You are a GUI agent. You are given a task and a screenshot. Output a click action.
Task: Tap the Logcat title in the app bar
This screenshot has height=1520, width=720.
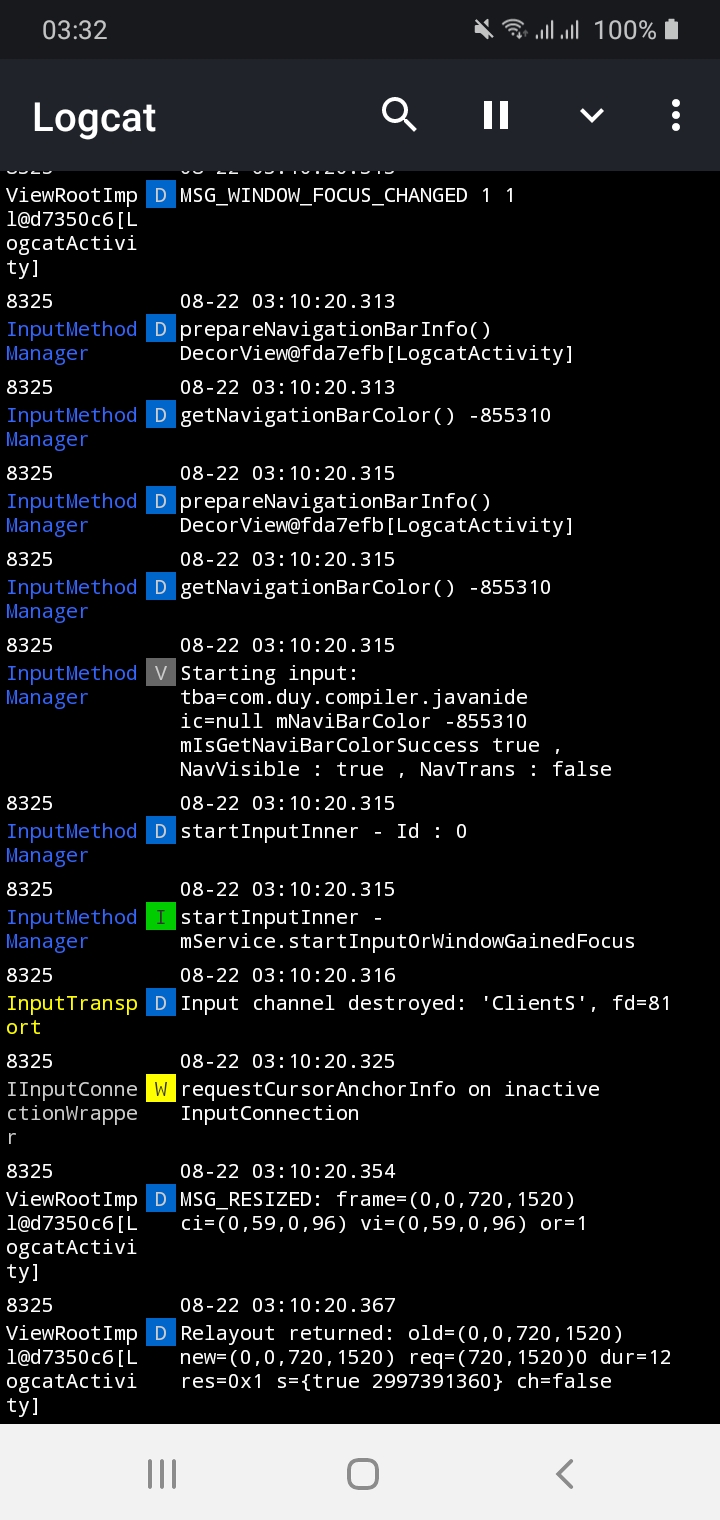point(93,117)
